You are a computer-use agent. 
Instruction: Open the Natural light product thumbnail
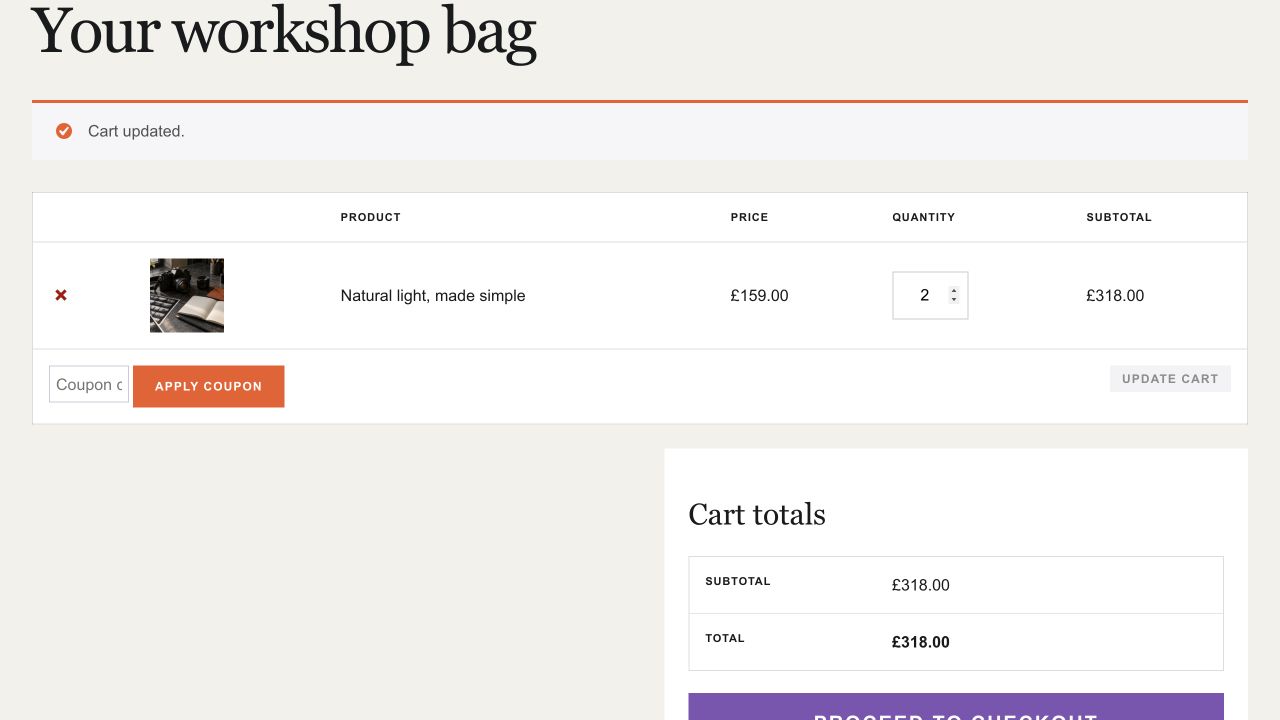point(187,295)
